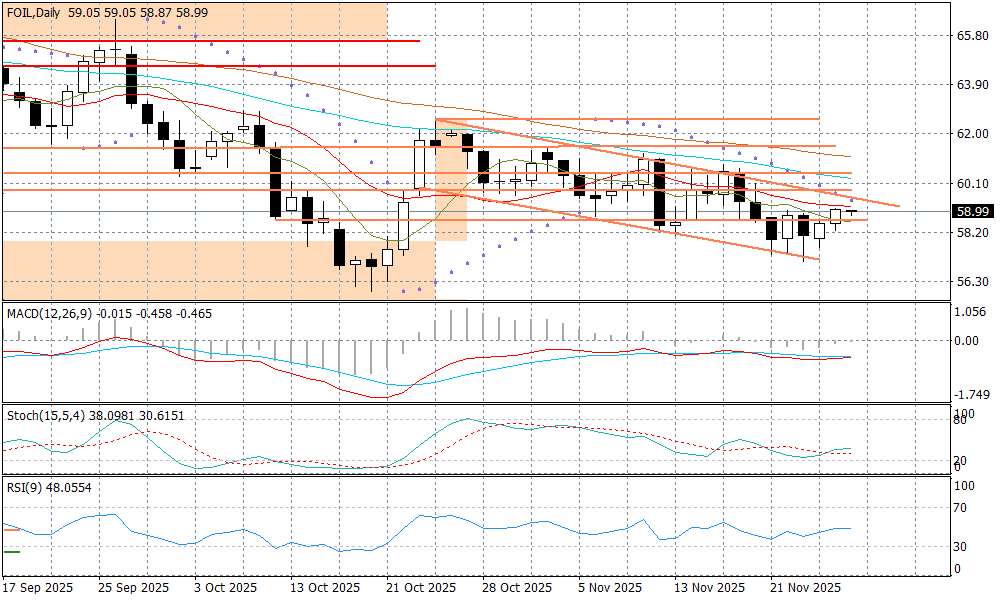Click the 56.30 price axis label

point(972,282)
